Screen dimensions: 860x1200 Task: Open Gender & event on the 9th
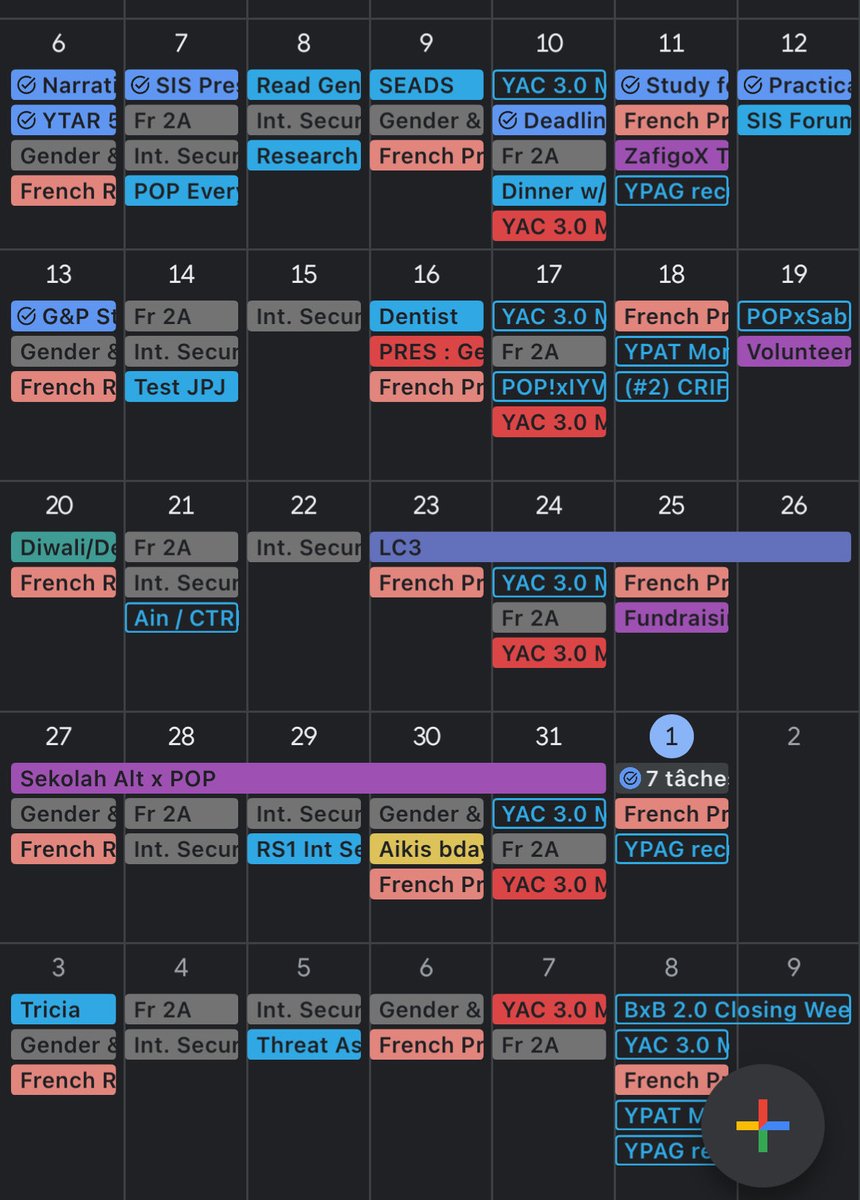426,120
